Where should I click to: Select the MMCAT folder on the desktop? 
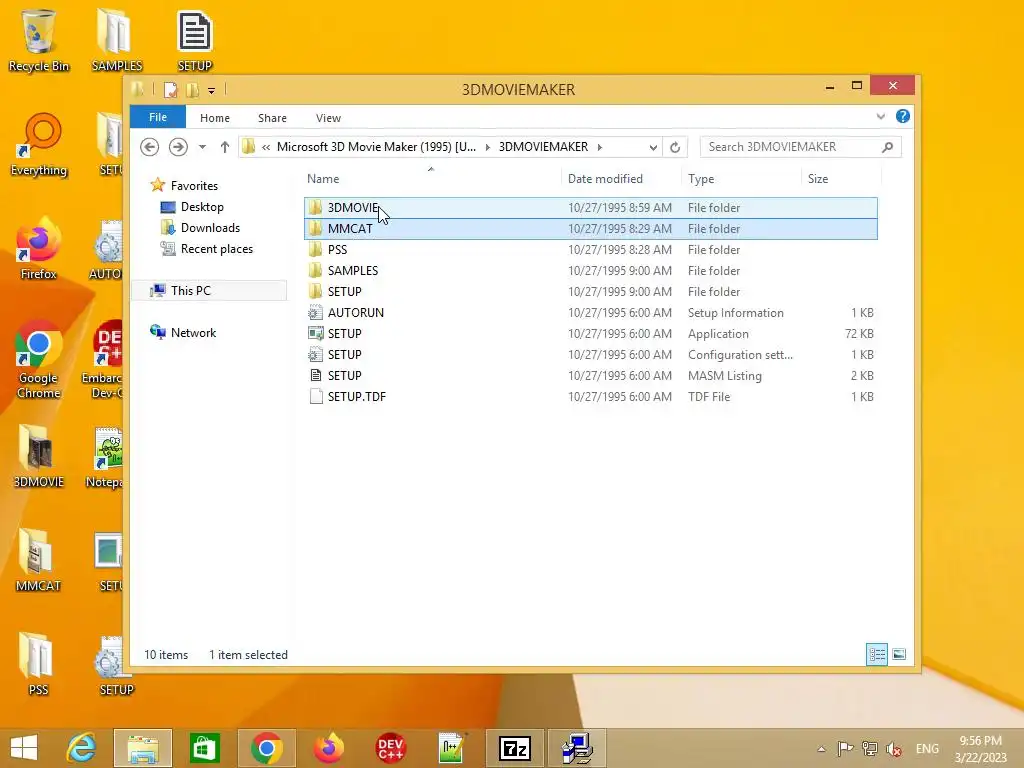click(x=39, y=560)
